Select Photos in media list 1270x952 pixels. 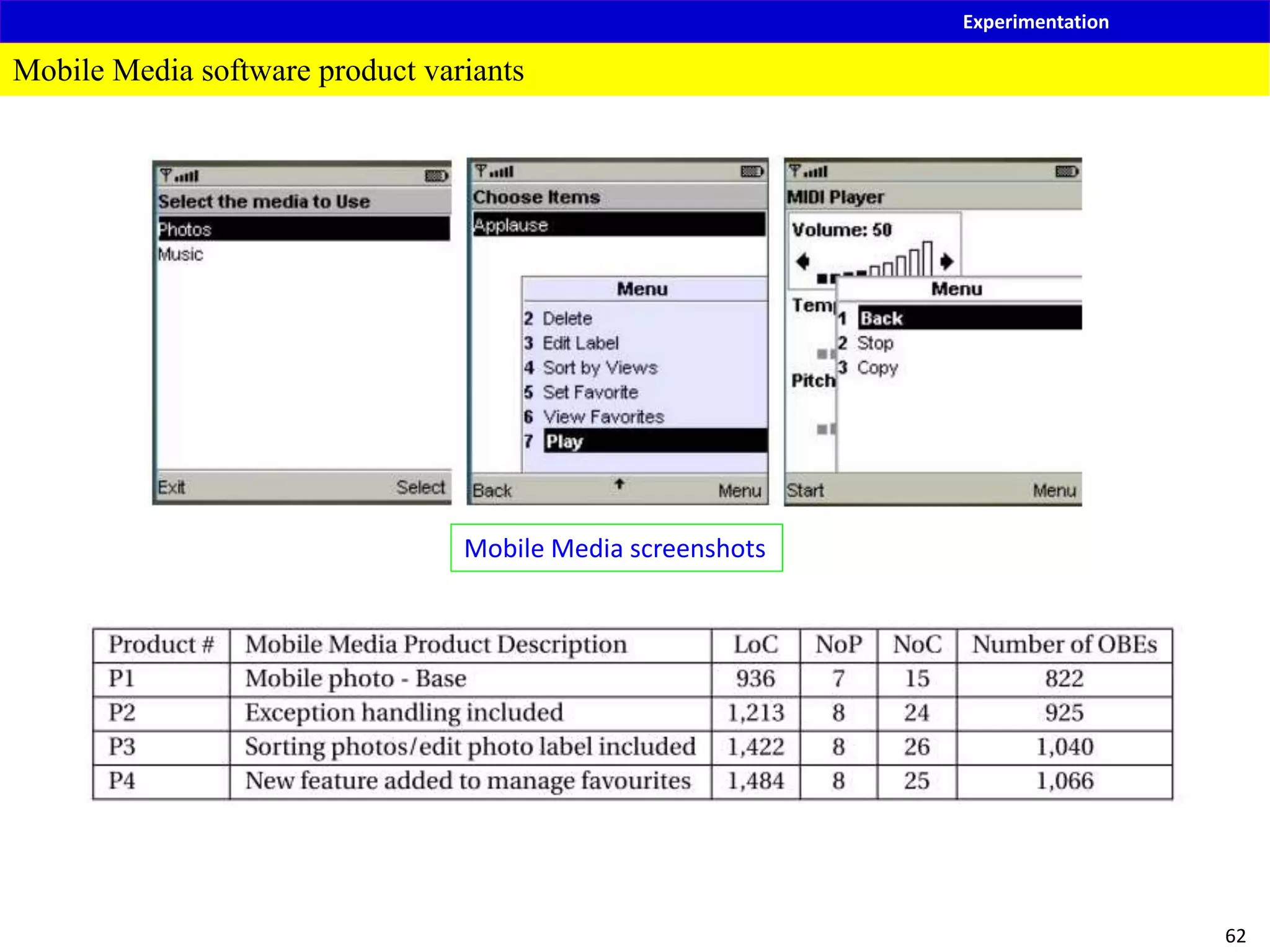pyautogui.click(x=304, y=229)
